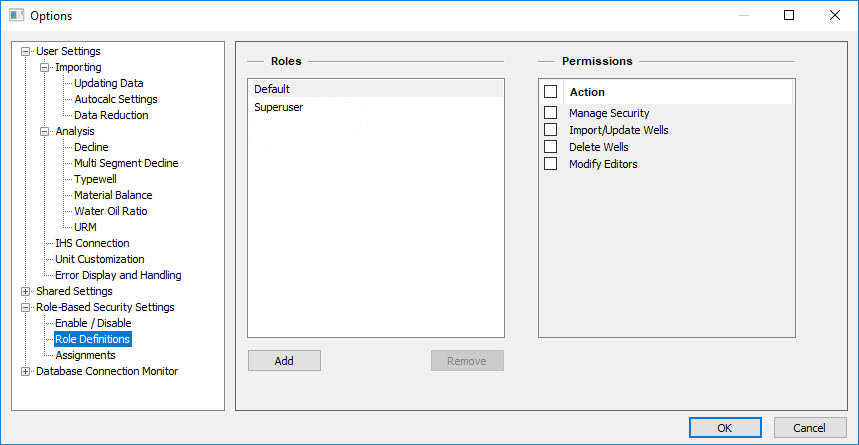Viewport: 859px width, 445px height.
Task: Expand the Shared Settings node
Action: (x=26, y=291)
